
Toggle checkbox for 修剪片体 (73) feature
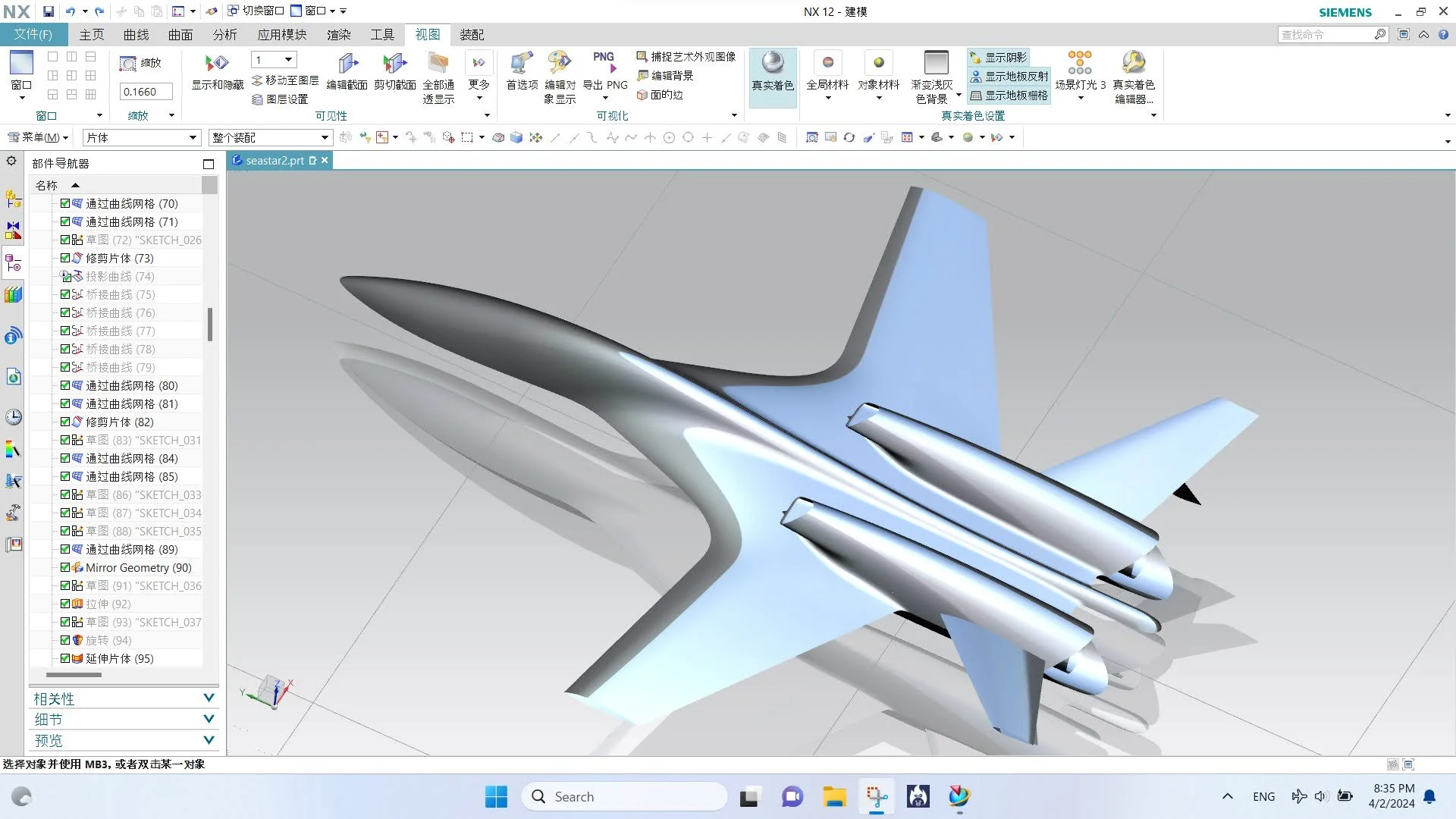point(65,258)
